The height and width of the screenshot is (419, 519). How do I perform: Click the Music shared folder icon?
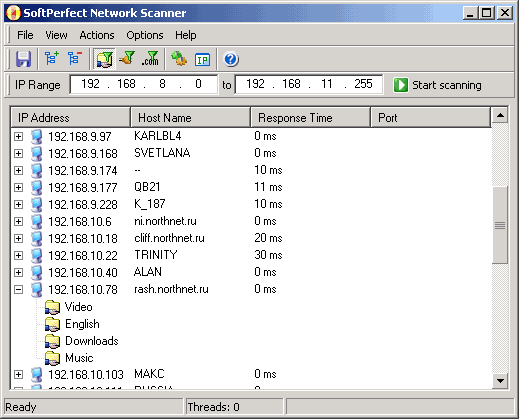coord(52,358)
